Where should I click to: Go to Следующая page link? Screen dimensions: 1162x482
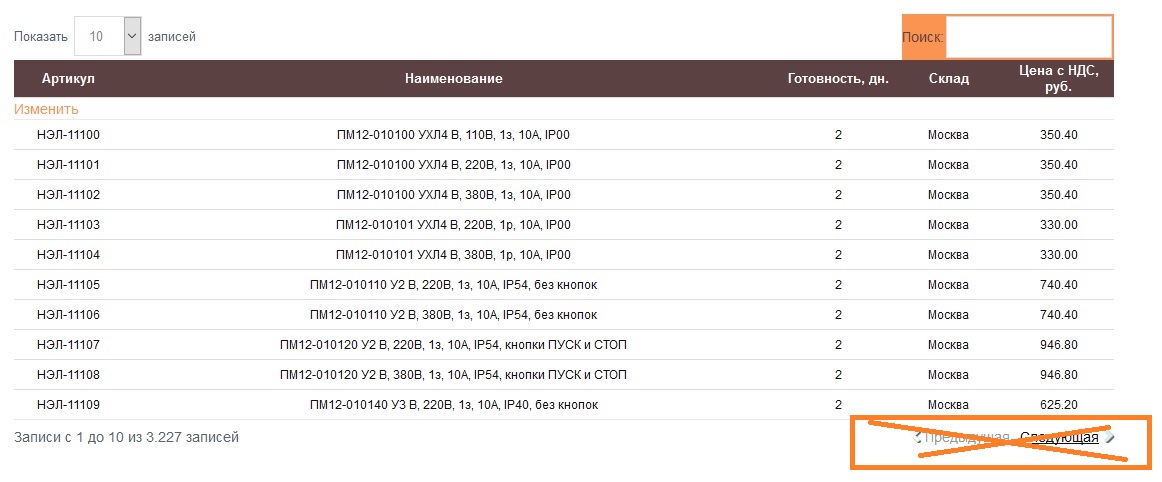[x=1059, y=438]
